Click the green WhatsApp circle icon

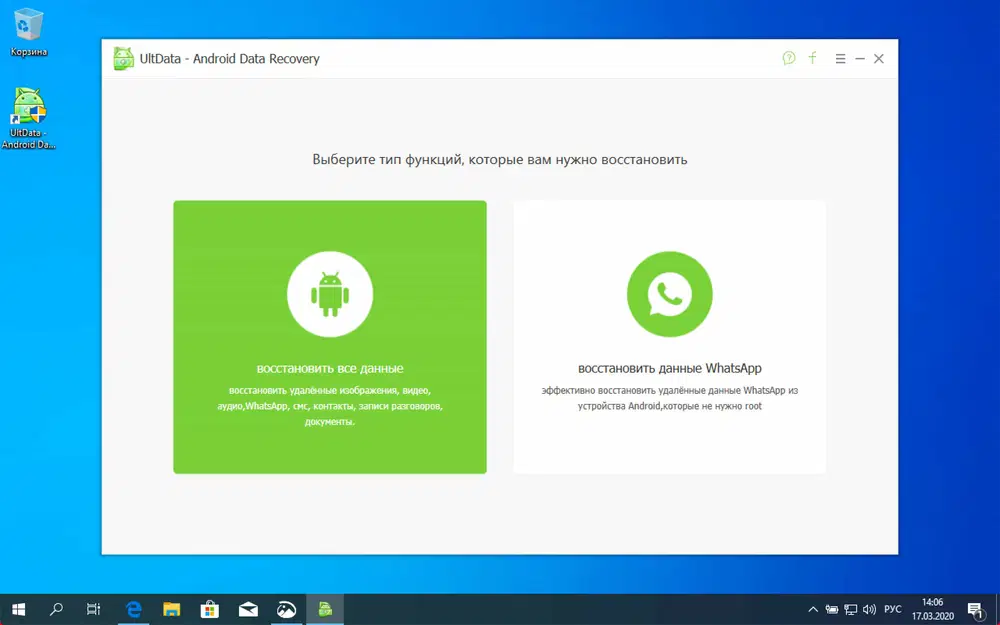point(669,293)
